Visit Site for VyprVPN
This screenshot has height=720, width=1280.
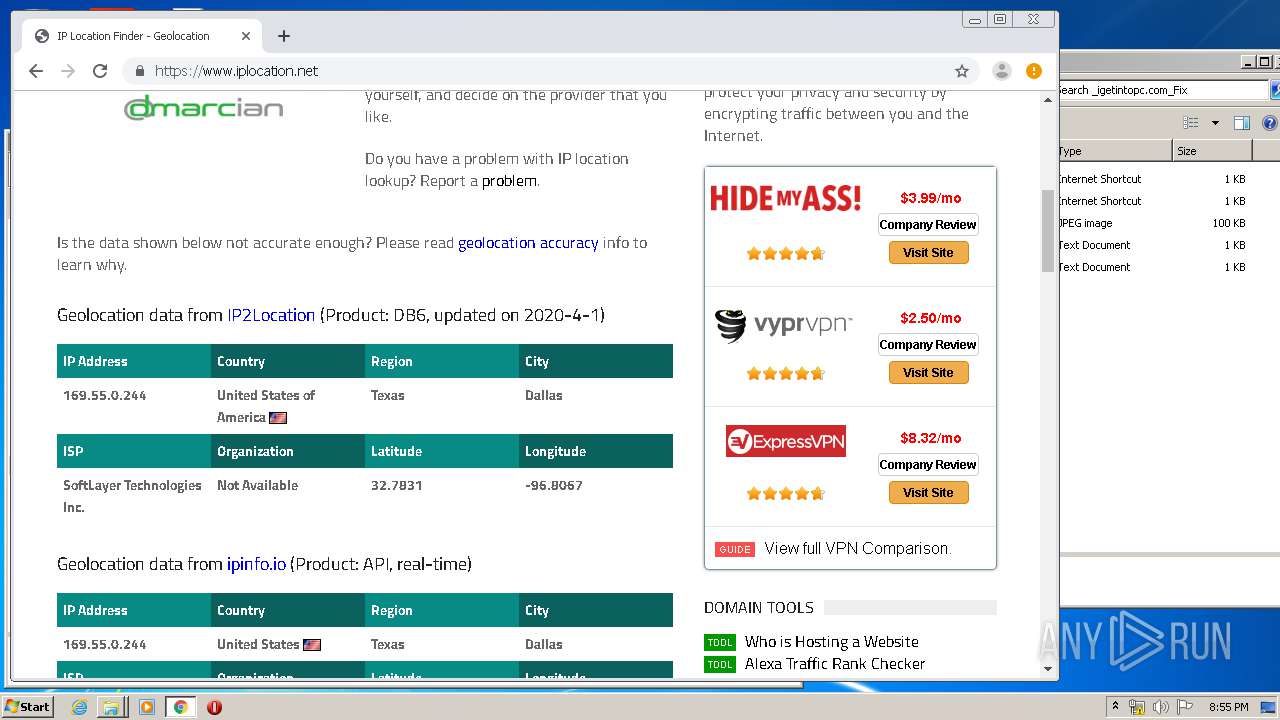(928, 373)
